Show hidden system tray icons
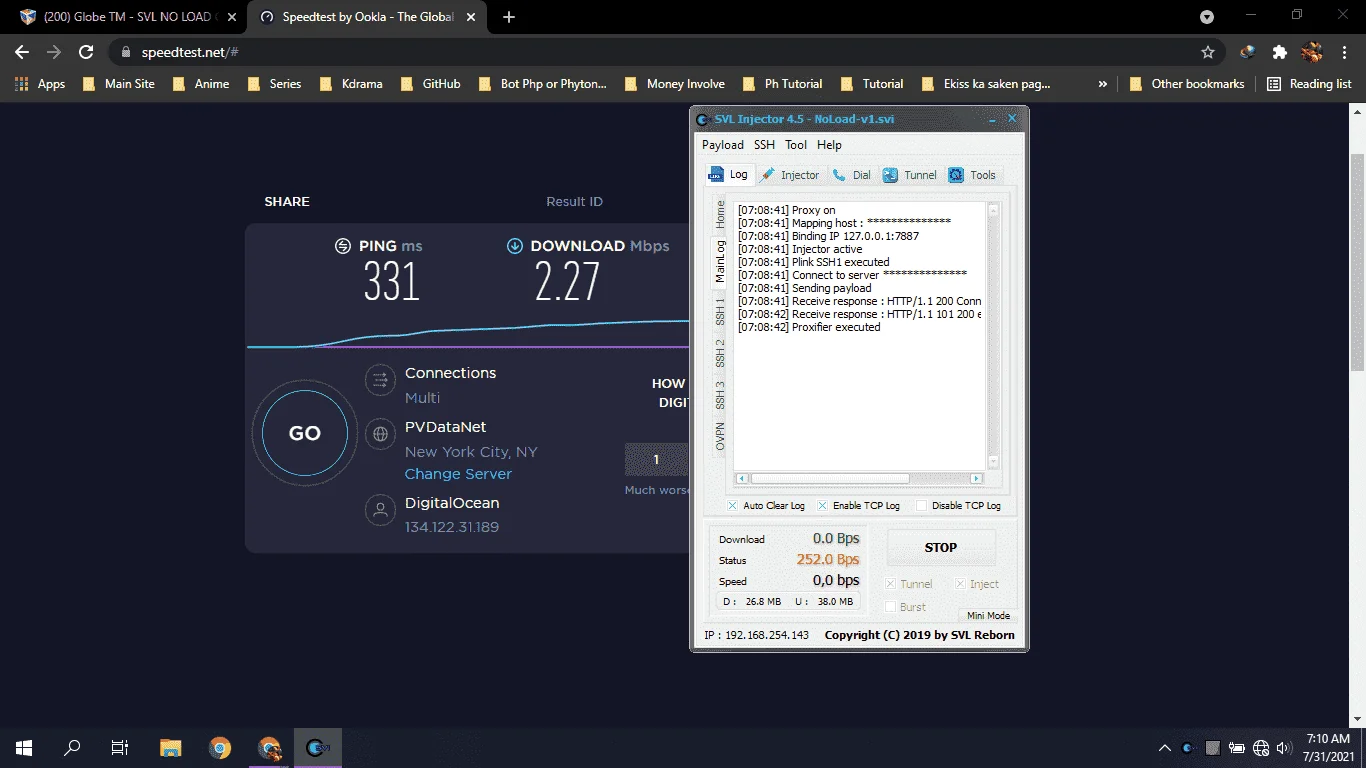1366x768 pixels. click(1165, 748)
